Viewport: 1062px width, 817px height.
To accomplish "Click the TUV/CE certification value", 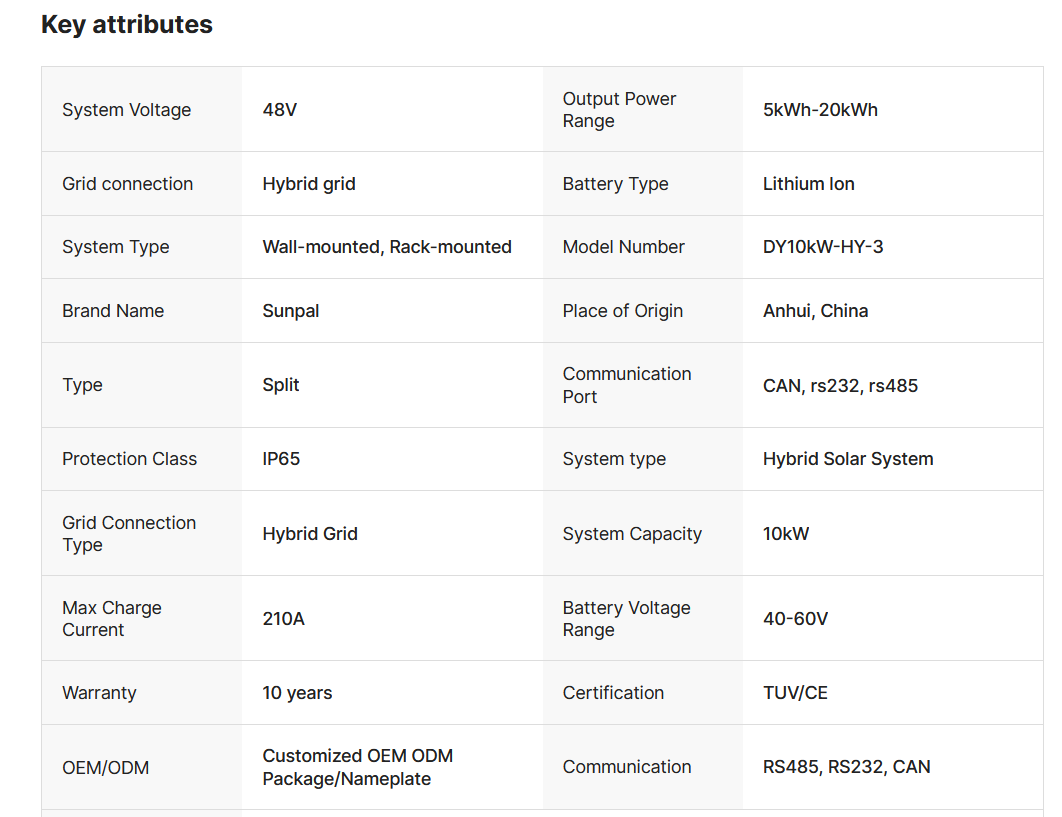I will click(795, 693).
